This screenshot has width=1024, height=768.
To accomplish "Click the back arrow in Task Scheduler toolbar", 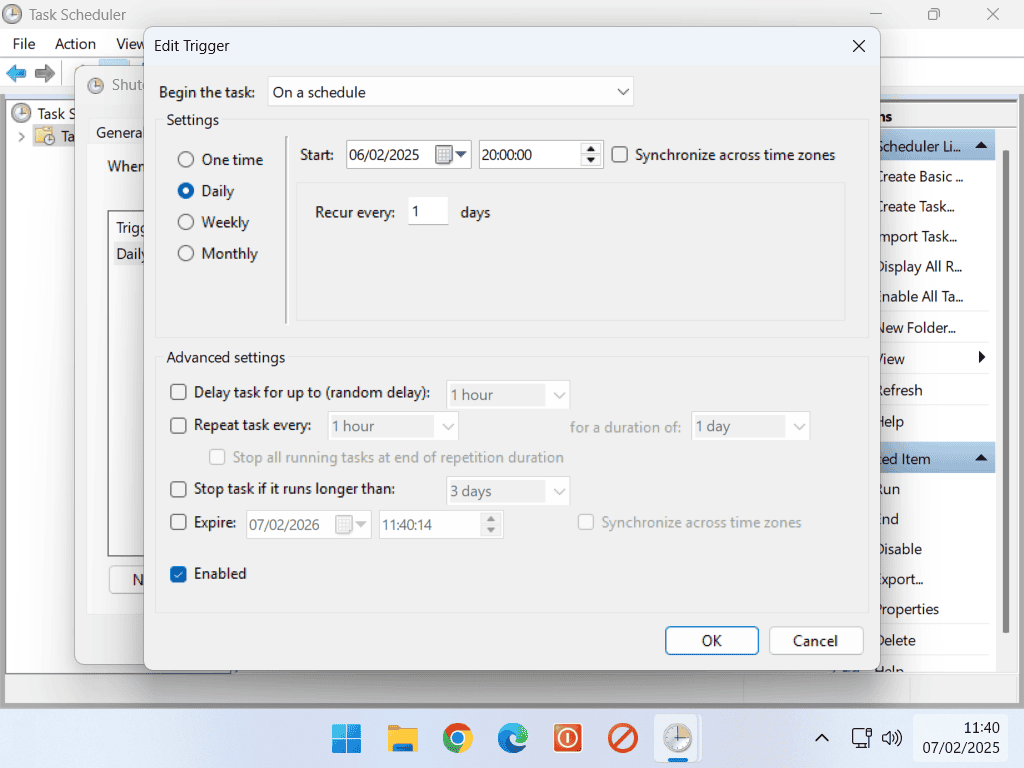I will click(17, 73).
